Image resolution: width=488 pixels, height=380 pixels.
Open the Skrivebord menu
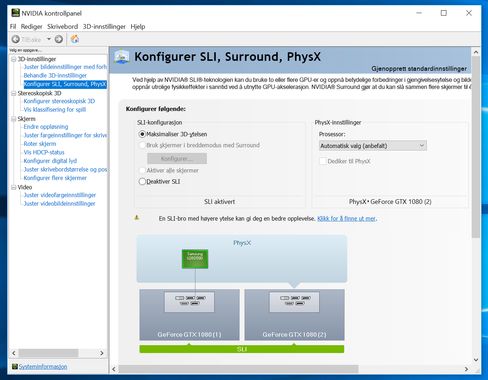click(62, 27)
